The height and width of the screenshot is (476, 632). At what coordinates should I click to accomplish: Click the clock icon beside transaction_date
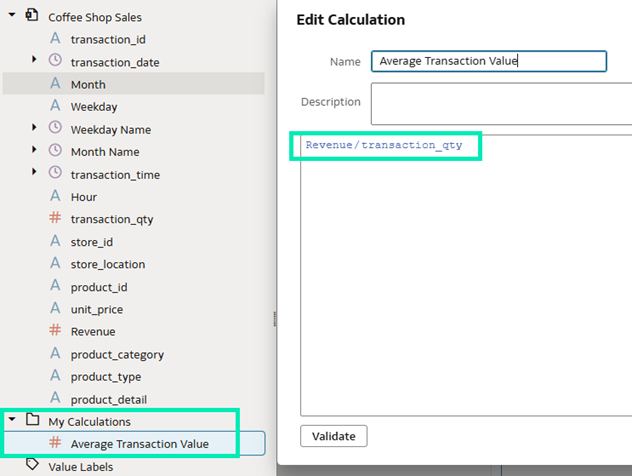tap(55, 62)
